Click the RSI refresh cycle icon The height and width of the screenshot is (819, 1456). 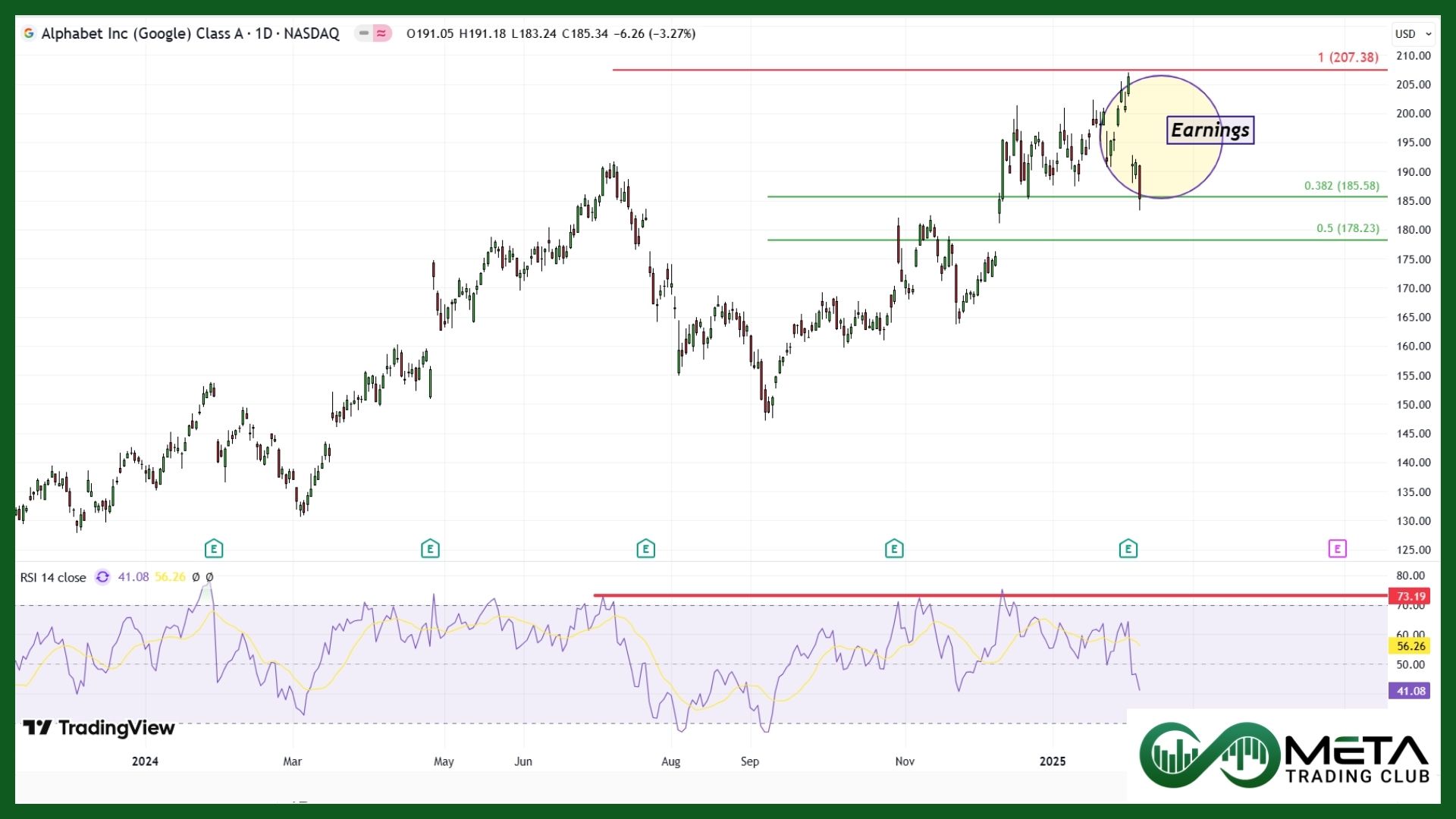pos(102,577)
